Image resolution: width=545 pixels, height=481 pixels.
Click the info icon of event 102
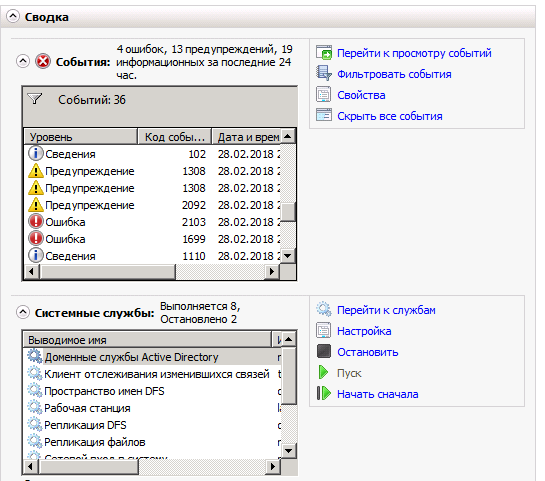35,154
